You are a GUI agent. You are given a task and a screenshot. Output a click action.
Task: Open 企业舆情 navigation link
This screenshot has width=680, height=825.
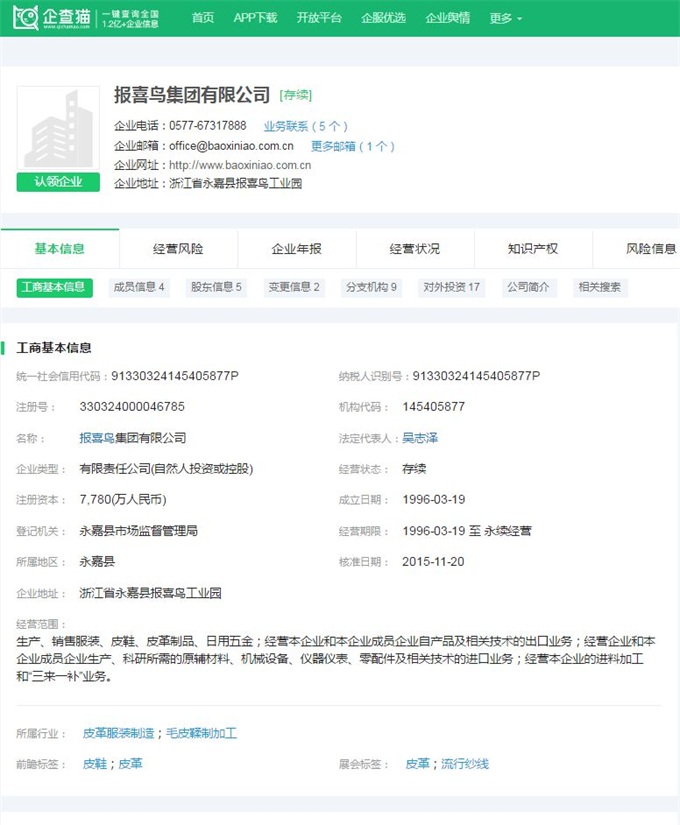(447, 18)
